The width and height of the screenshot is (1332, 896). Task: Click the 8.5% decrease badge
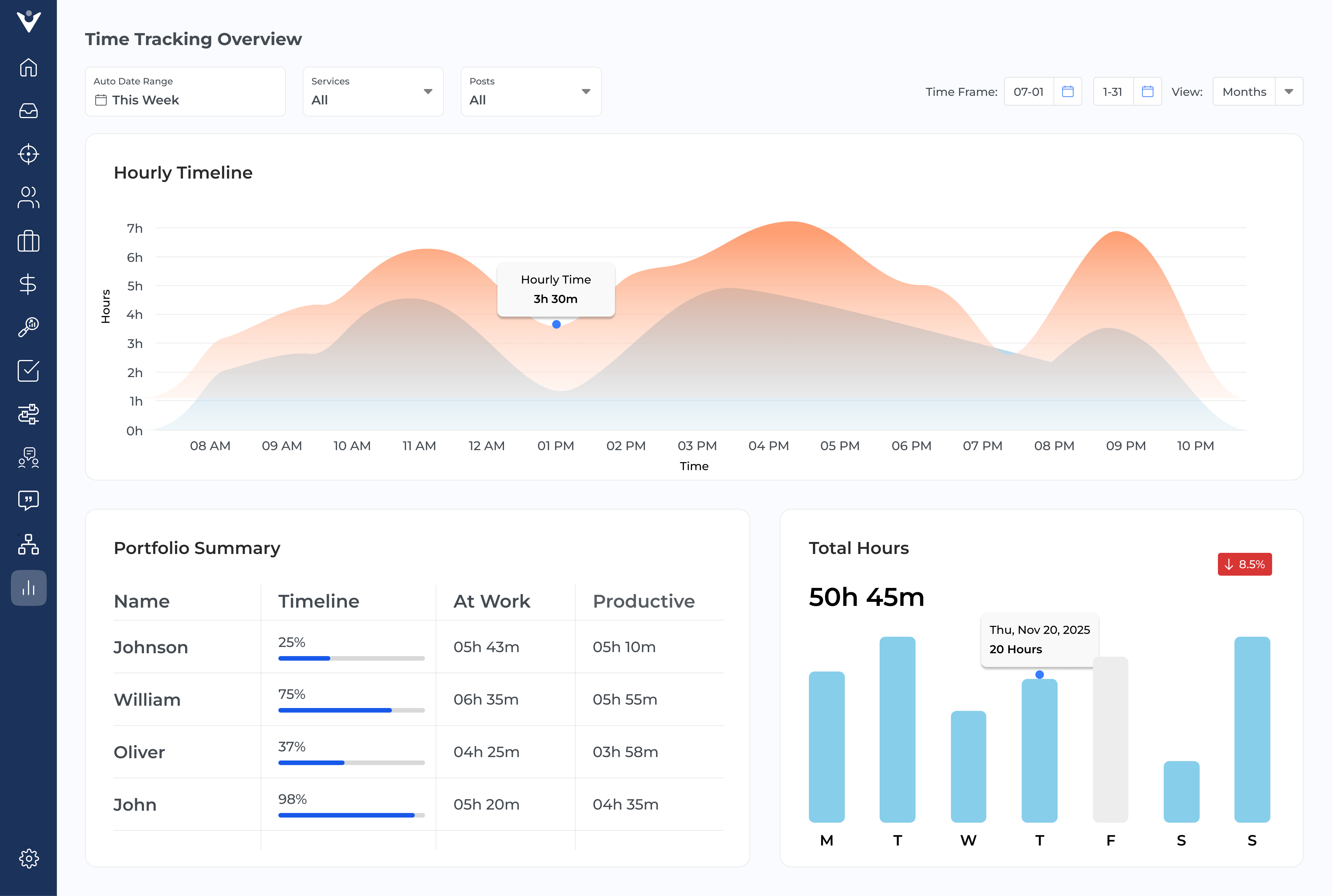pyautogui.click(x=1245, y=565)
